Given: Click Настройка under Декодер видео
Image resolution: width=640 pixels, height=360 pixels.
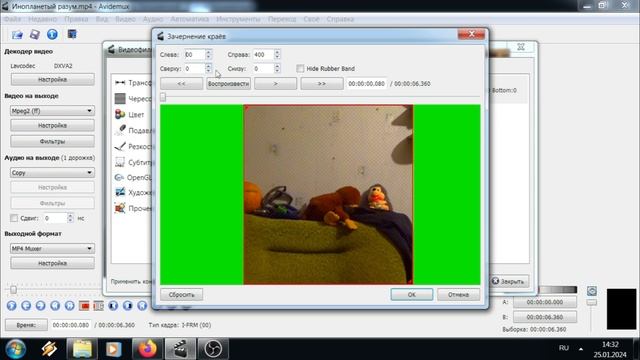Looking at the screenshot, I should (x=52, y=80).
